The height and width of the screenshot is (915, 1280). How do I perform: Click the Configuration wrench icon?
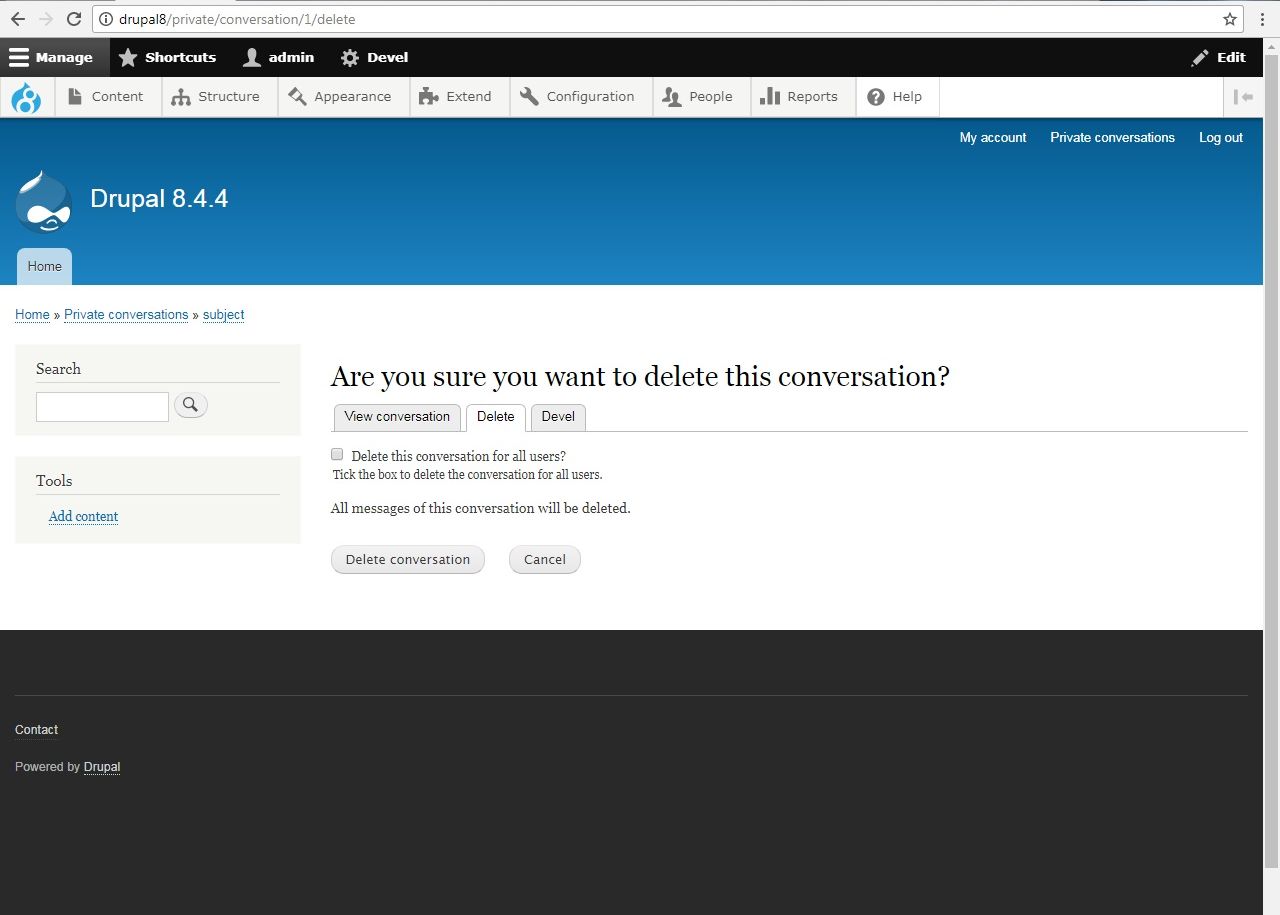coord(529,96)
